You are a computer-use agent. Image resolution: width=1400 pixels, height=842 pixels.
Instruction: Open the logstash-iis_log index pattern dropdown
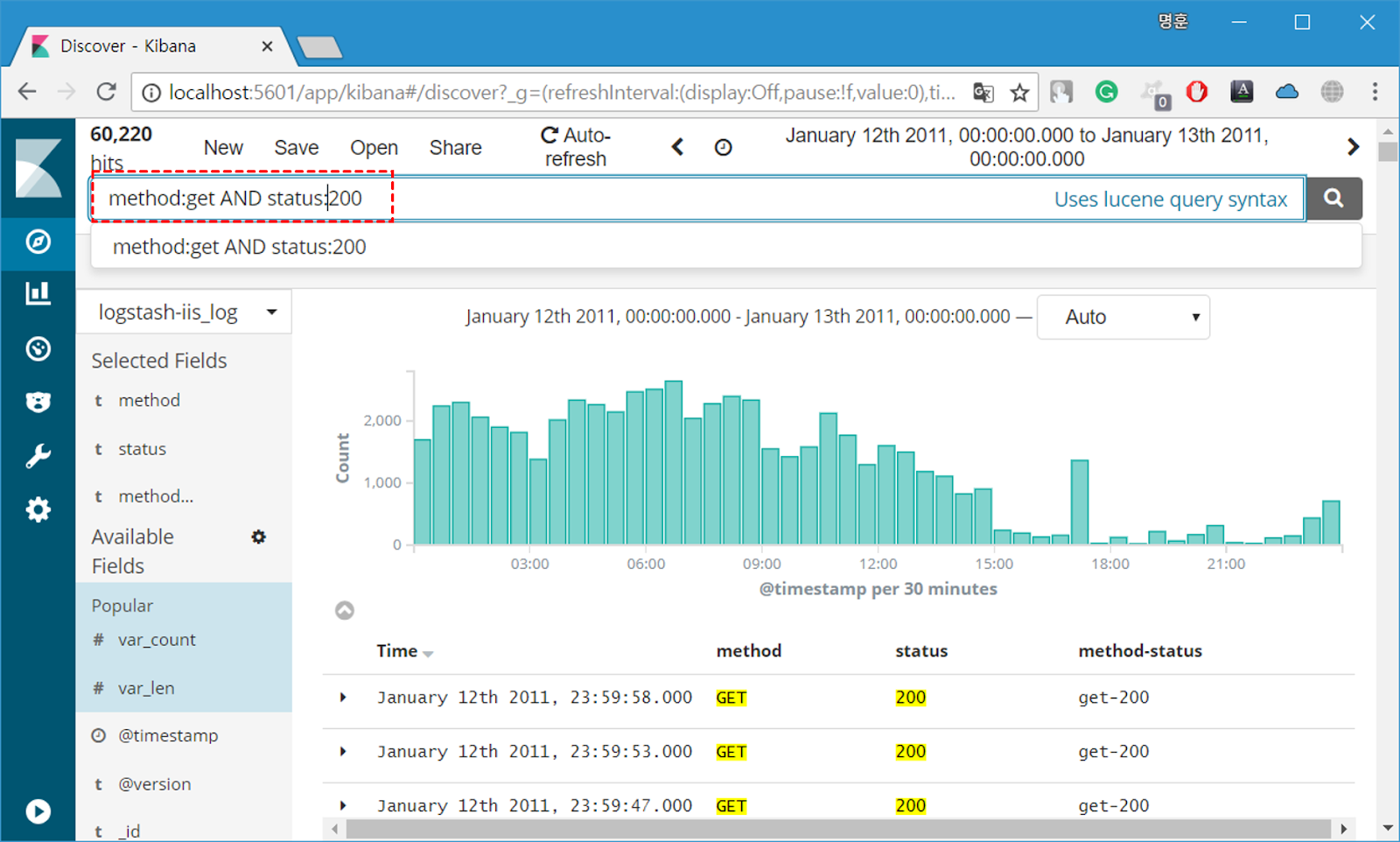[184, 312]
